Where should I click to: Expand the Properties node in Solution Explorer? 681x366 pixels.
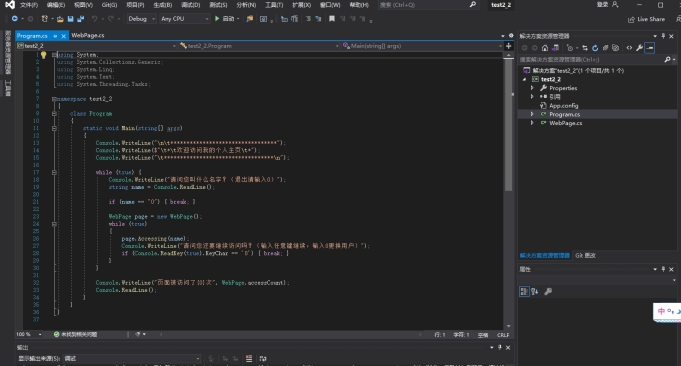pos(532,88)
